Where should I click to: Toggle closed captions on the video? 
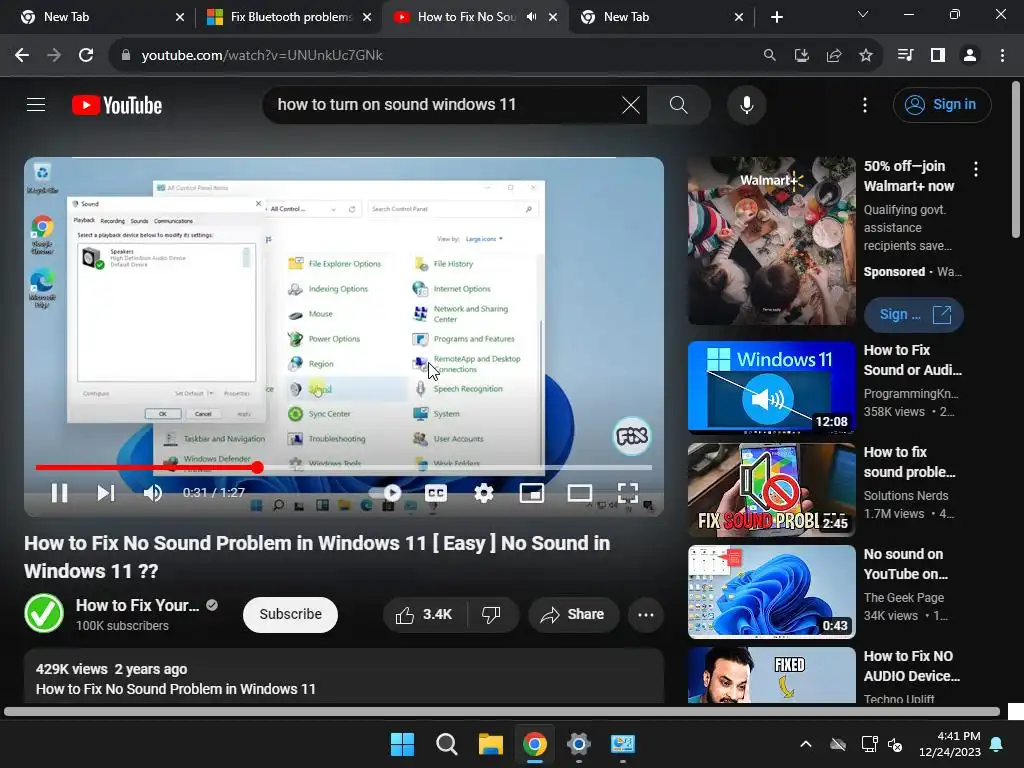(436, 493)
